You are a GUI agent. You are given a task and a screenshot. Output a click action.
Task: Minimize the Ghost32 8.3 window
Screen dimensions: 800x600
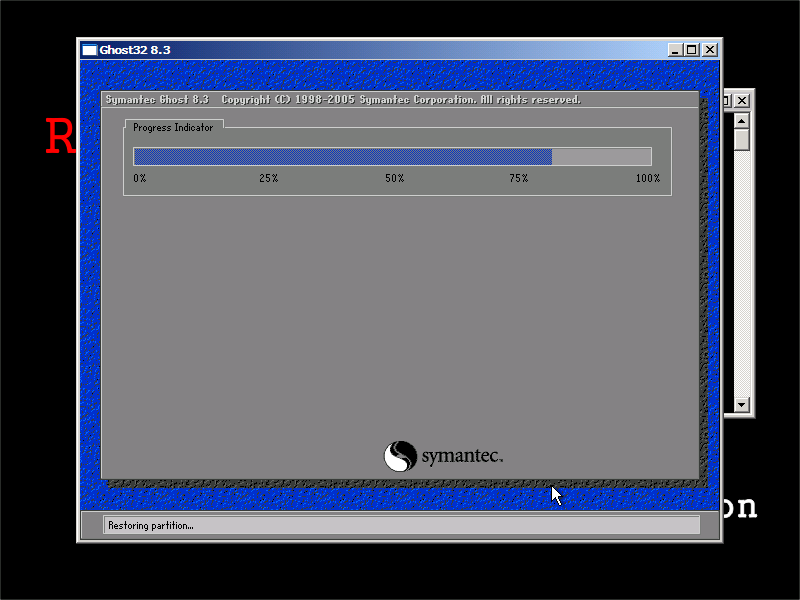pyautogui.click(x=675, y=50)
